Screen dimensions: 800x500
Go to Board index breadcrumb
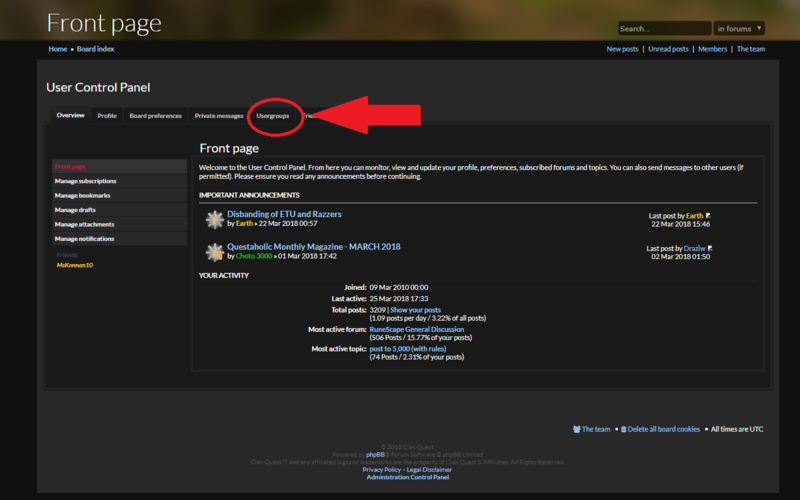(x=95, y=49)
